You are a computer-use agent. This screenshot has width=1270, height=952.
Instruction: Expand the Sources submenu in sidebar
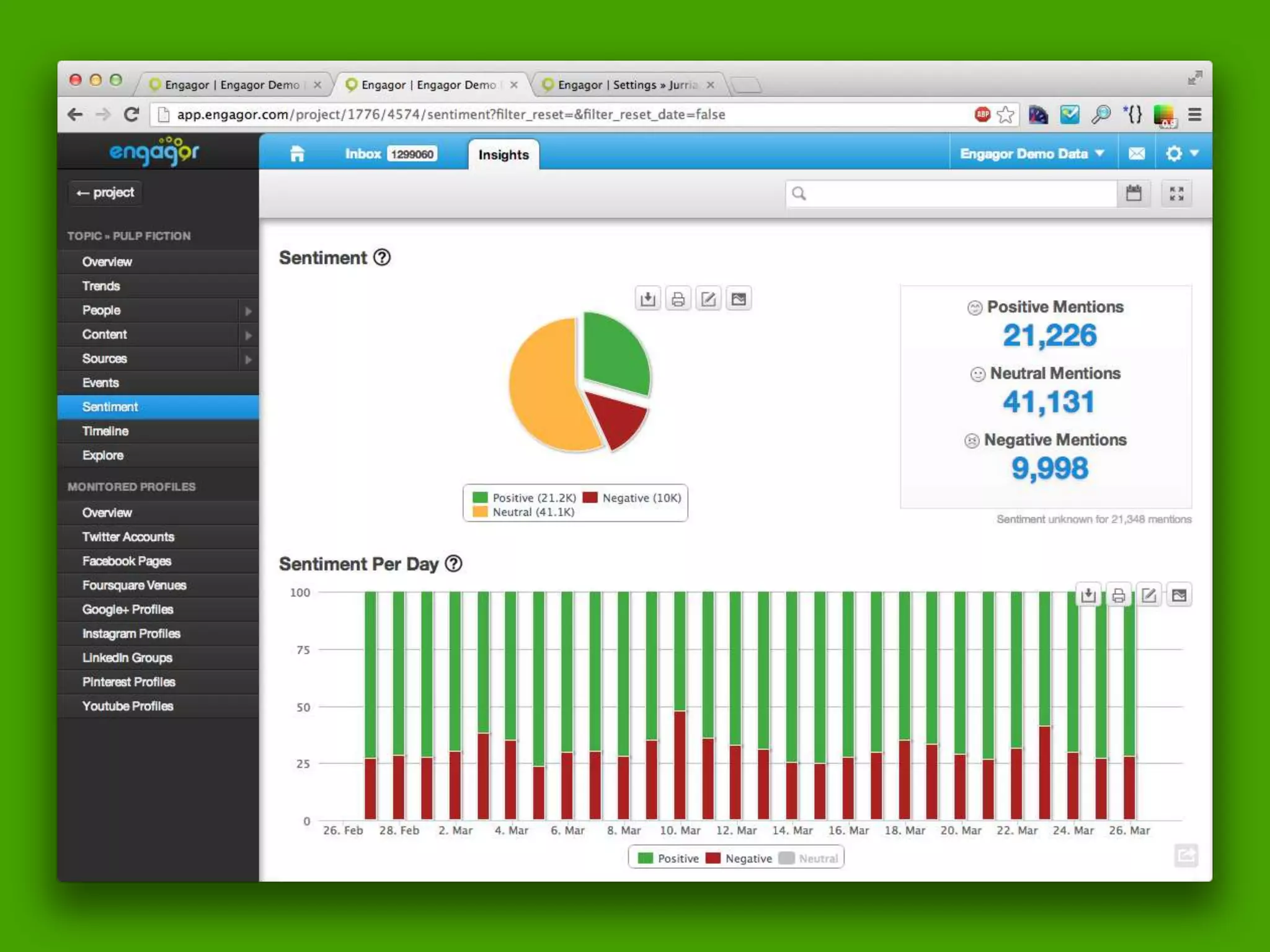tap(247, 359)
